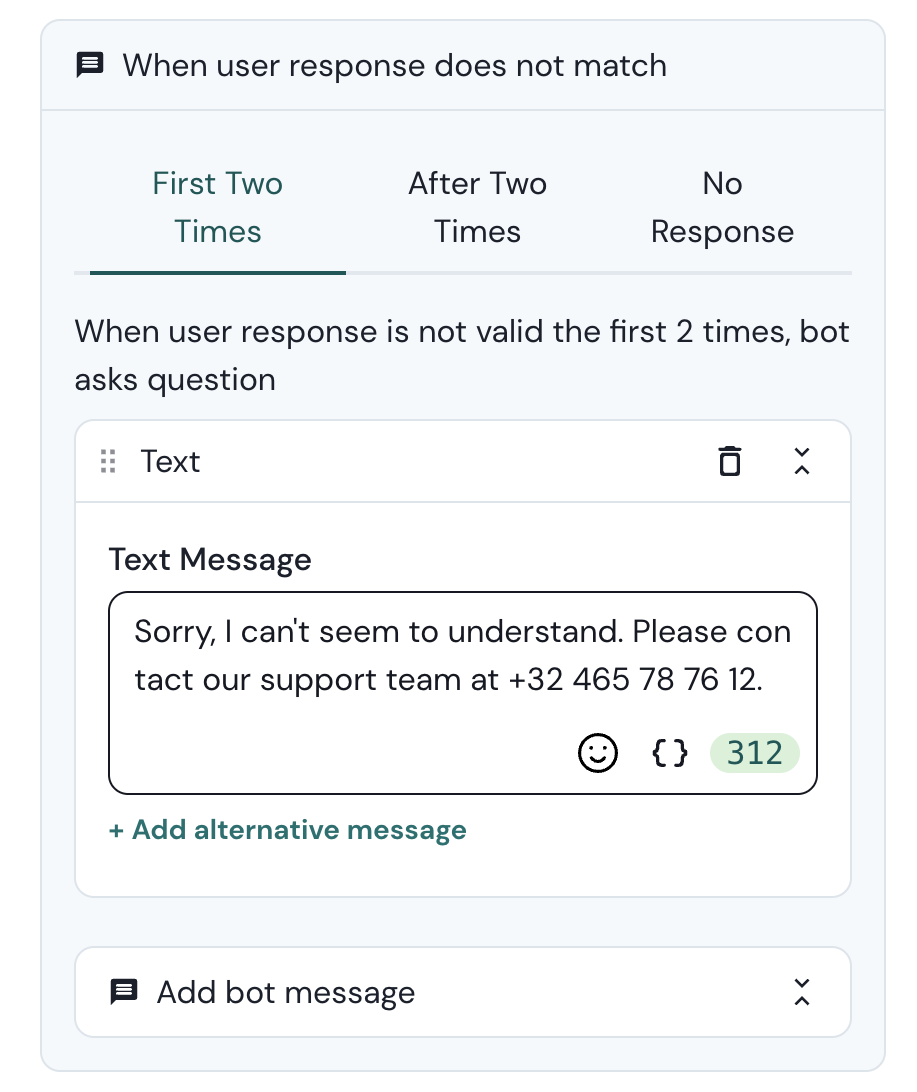This screenshot has width=917, height=1092.
Task: Click the support phone number in the message
Action: pos(634,680)
